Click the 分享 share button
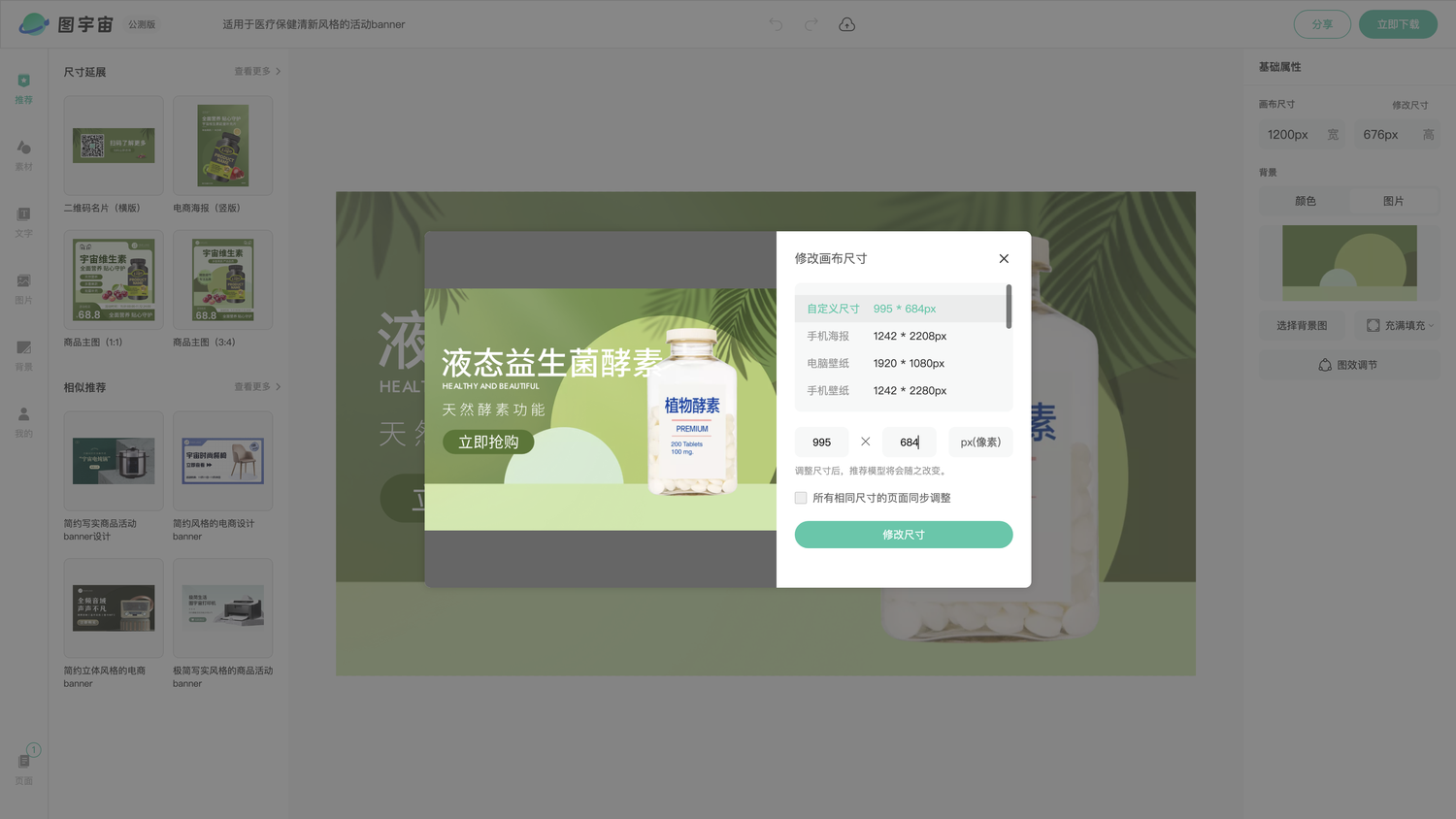The height and width of the screenshot is (819, 1456). pos(1322,24)
